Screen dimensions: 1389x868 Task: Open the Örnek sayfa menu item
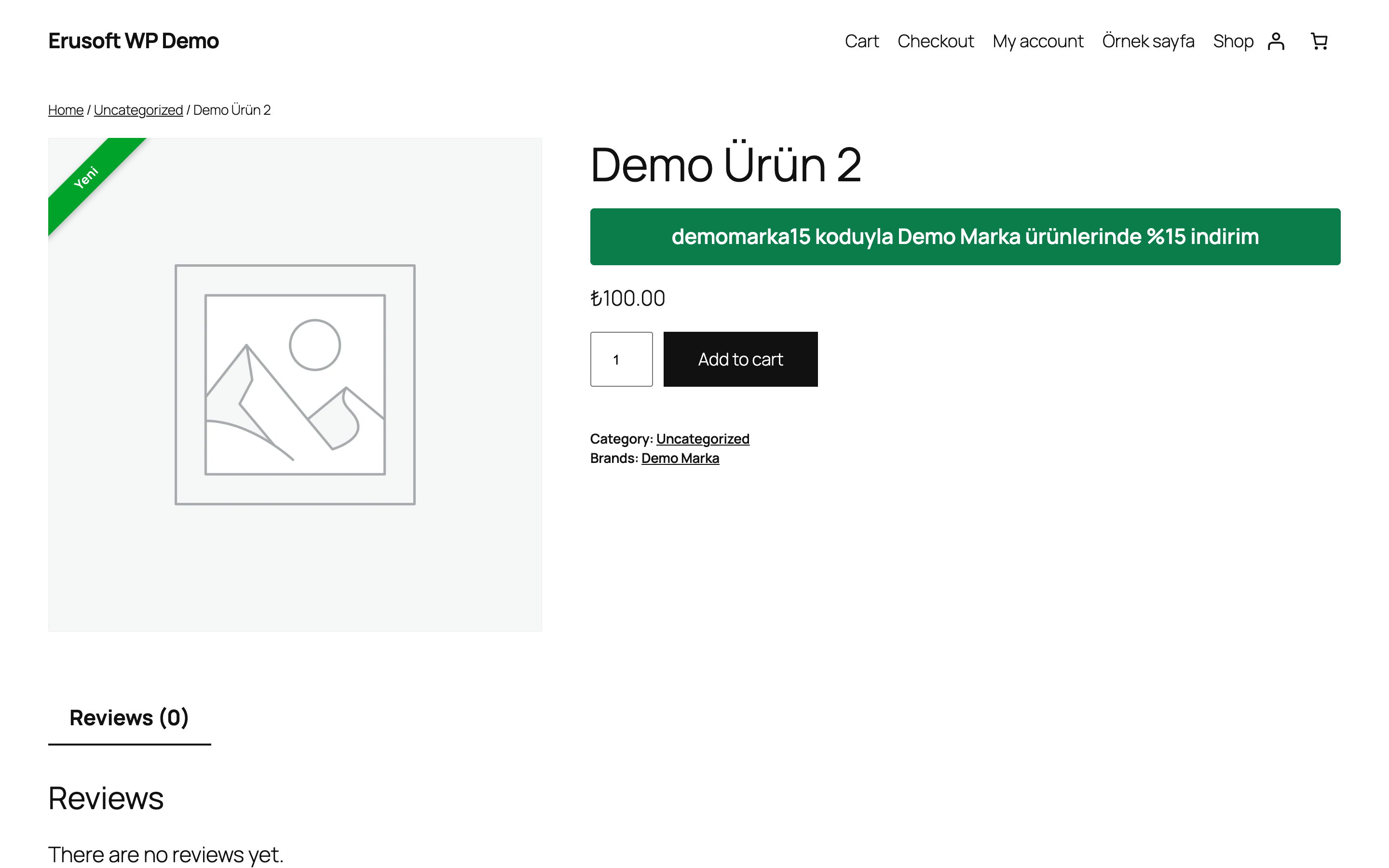(x=1148, y=41)
